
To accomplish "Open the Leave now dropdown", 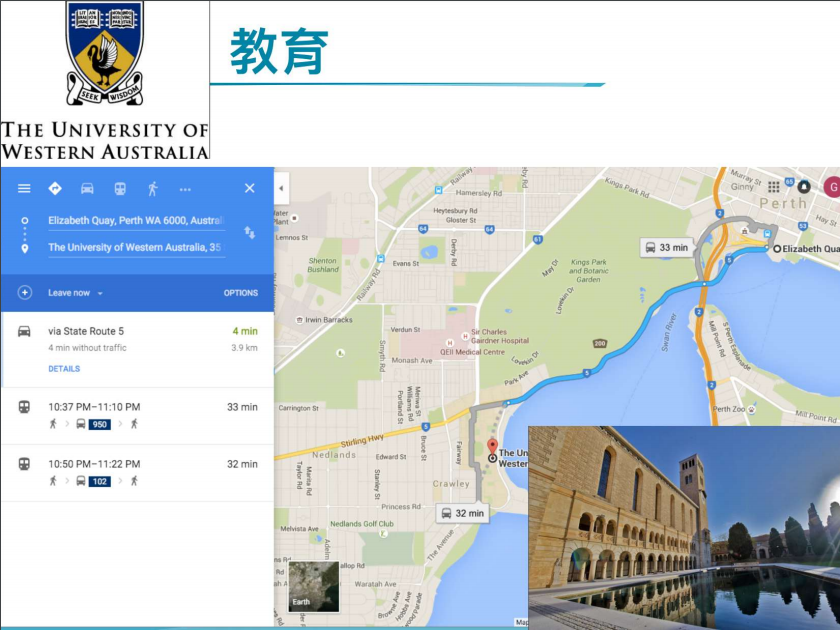I will [75, 293].
